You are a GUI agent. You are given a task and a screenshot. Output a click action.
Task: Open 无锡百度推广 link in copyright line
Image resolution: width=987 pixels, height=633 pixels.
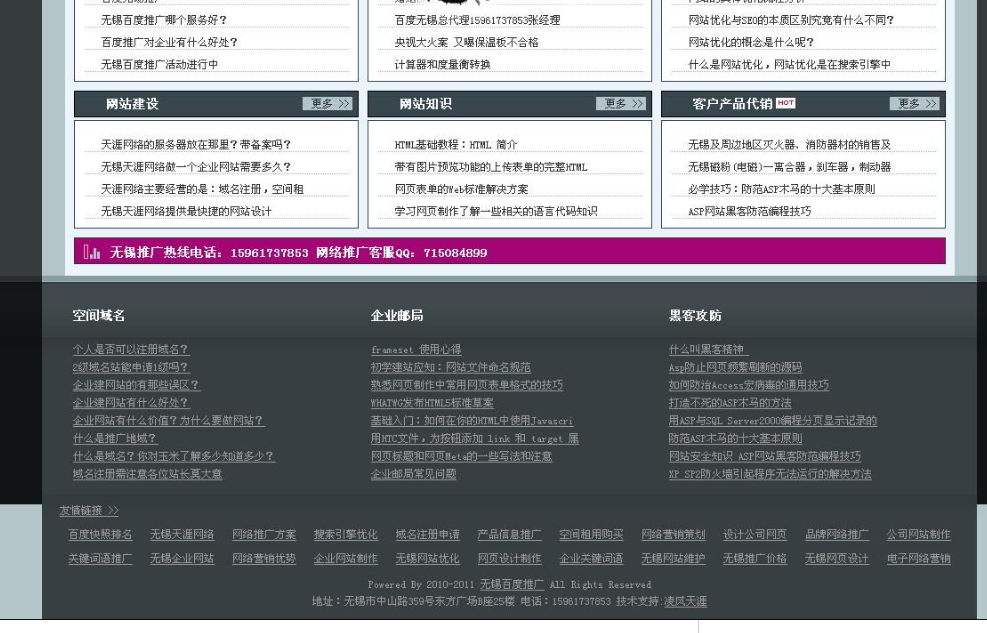coord(512,585)
